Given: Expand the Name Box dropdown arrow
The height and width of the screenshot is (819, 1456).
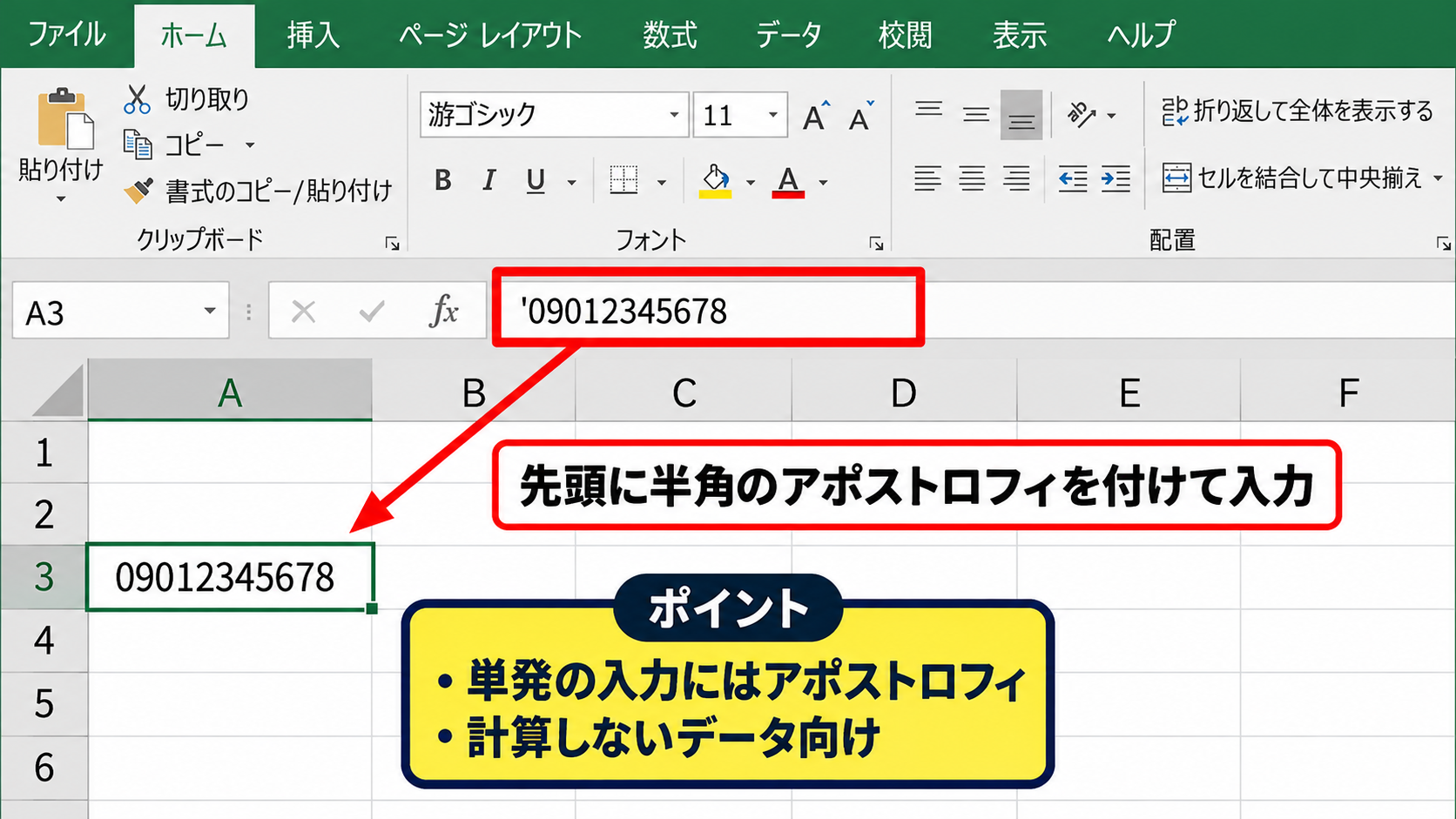Looking at the screenshot, I should [210, 311].
